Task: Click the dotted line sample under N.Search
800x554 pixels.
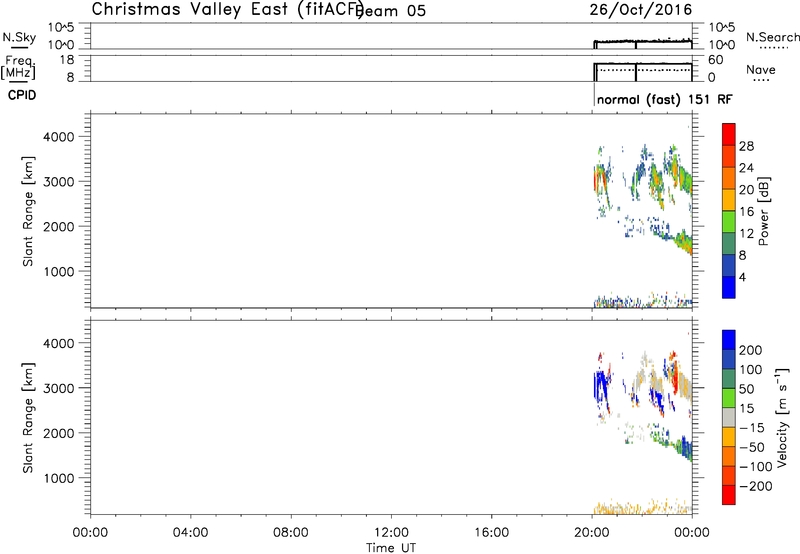Action: [x=774, y=48]
